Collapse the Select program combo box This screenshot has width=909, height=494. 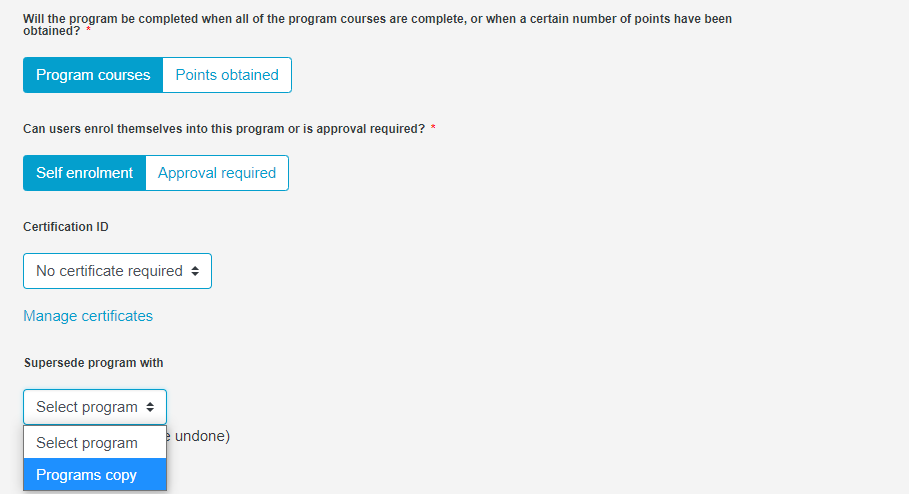[x=95, y=407]
